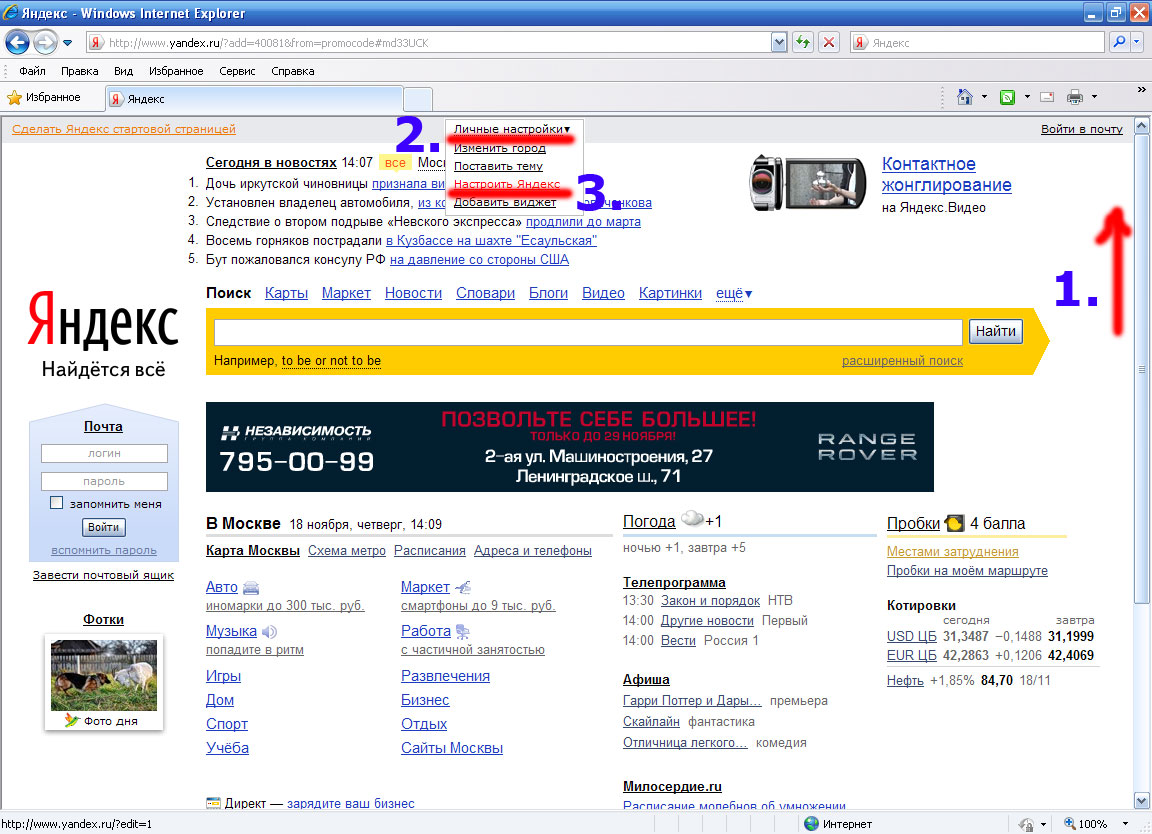The width and height of the screenshot is (1152, 834).
Task: Click the speaker icon next to Музыка
Action: [x=270, y=631]
